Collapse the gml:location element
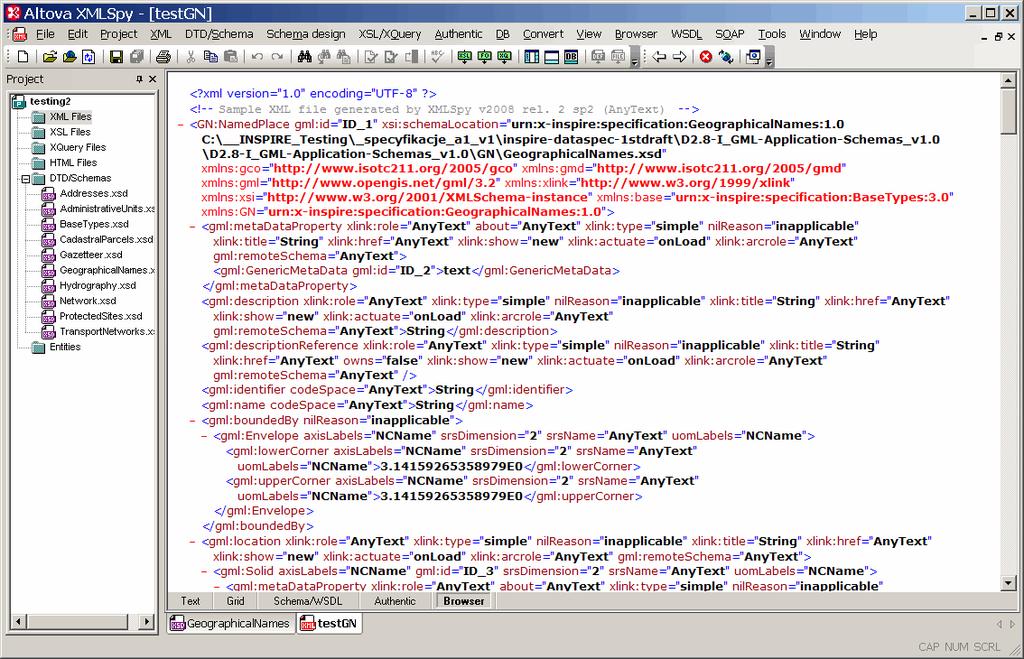This screenshot has width=1024, height=659. click(193, 542)
